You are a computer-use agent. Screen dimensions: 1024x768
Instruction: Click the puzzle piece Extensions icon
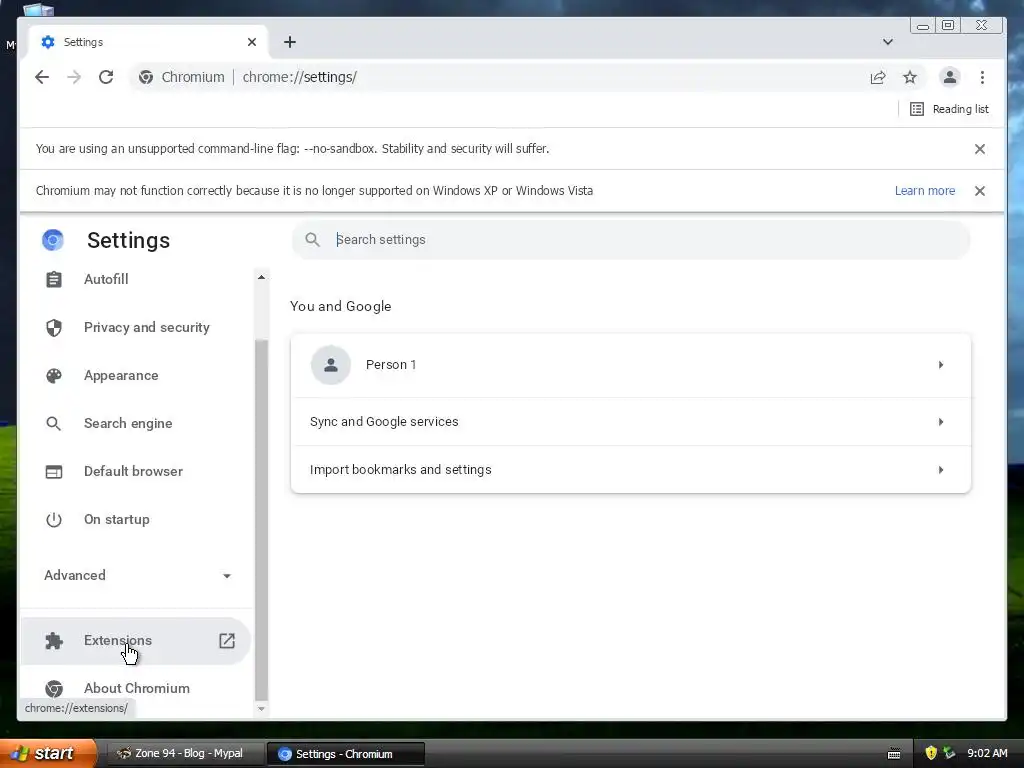(x=54, y=641)
